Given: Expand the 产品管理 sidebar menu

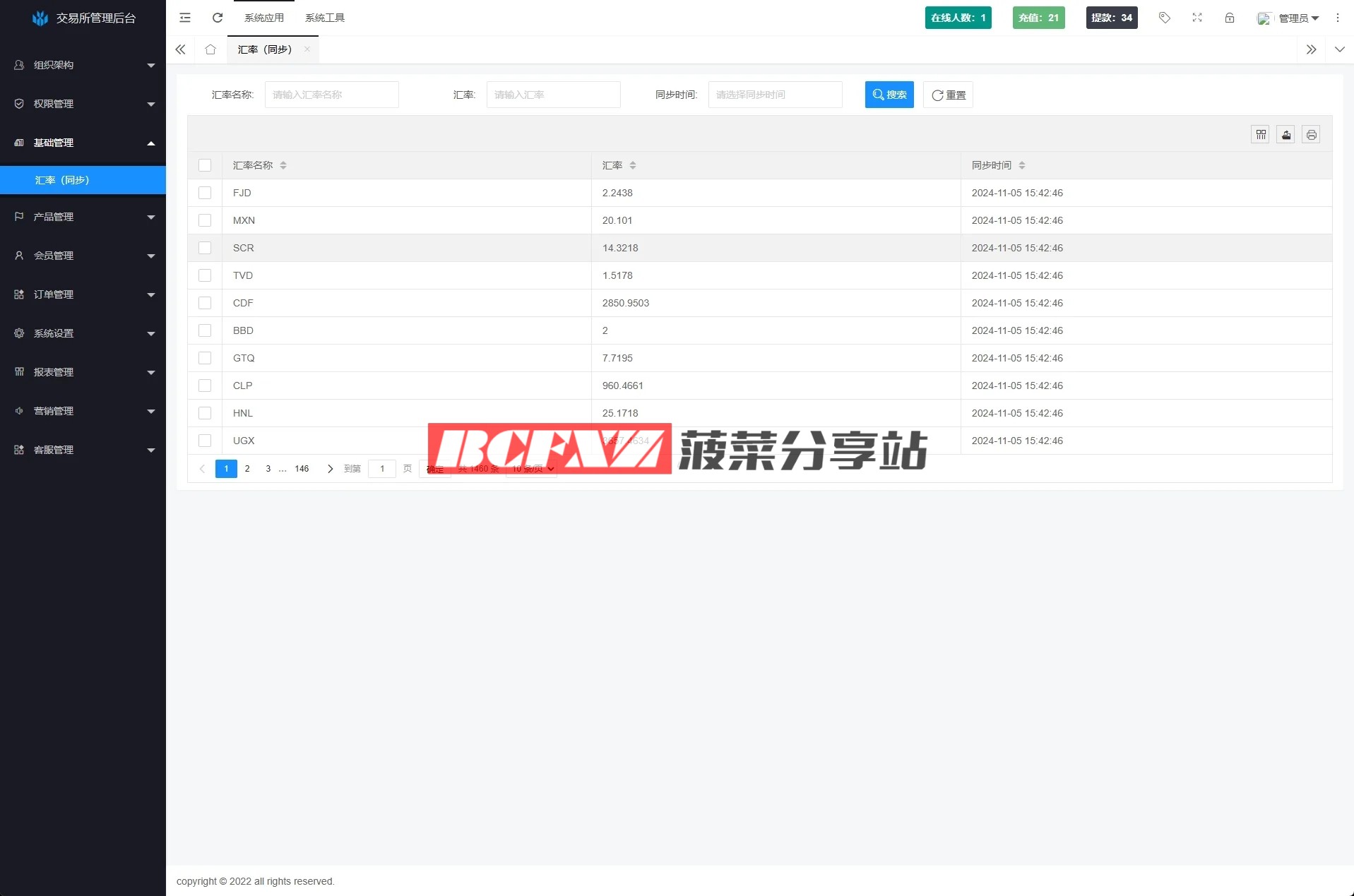Looking at the screenshot, I should (83, 217).
